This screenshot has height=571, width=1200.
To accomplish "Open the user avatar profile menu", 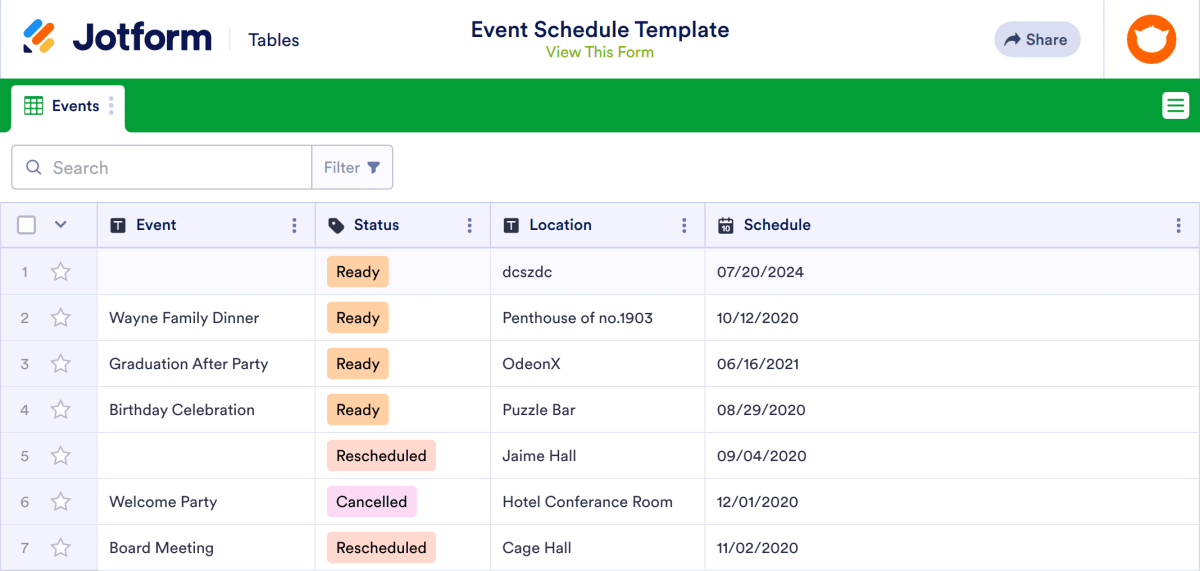I will [1151, 40].
